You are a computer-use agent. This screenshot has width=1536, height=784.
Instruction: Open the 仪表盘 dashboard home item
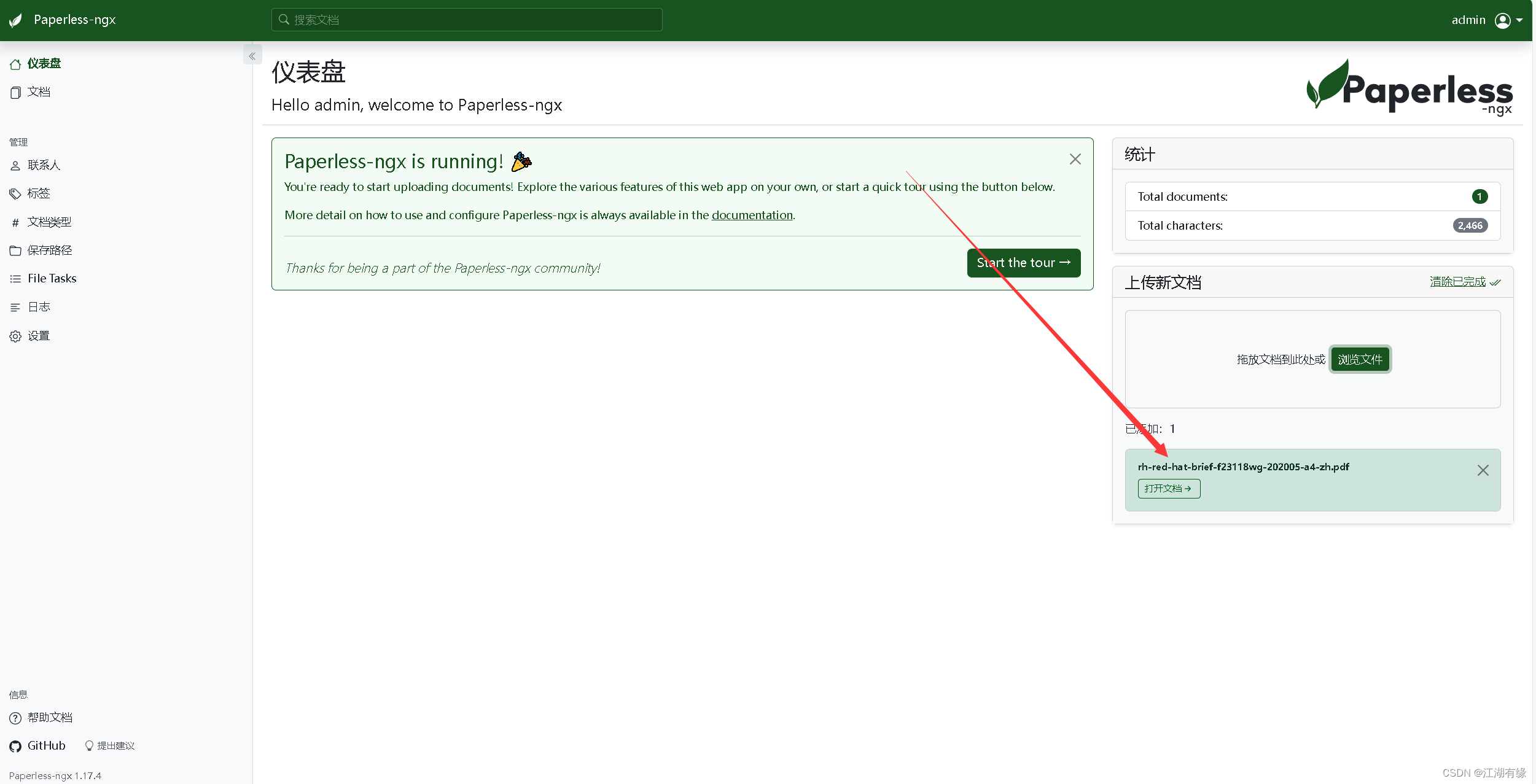point(43,64)
